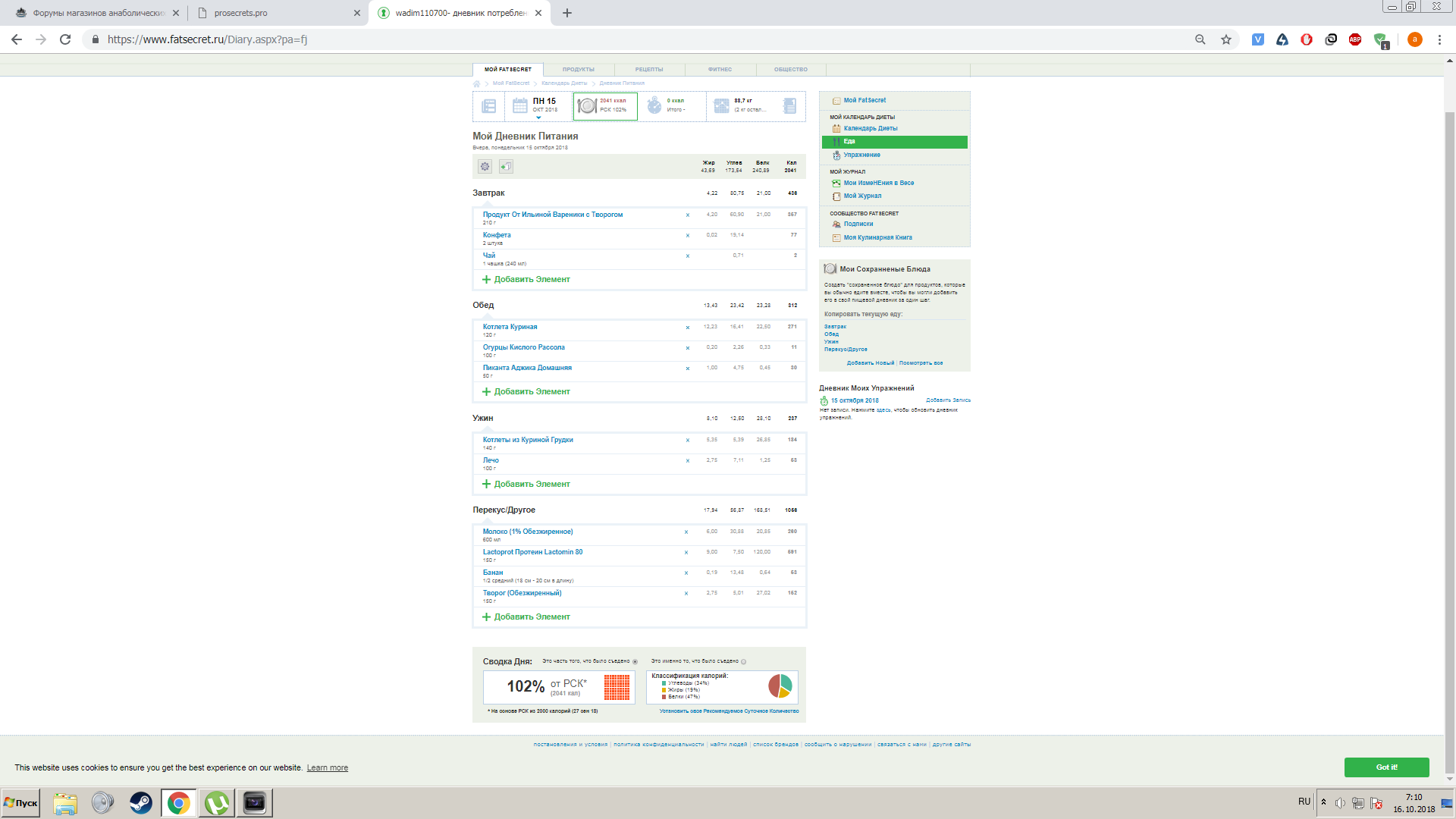The height and width of the screenshot is (819, 1456).
Task: Open 'Lactoprot Протеин Lactomin 80' food link
Action: 532,552
